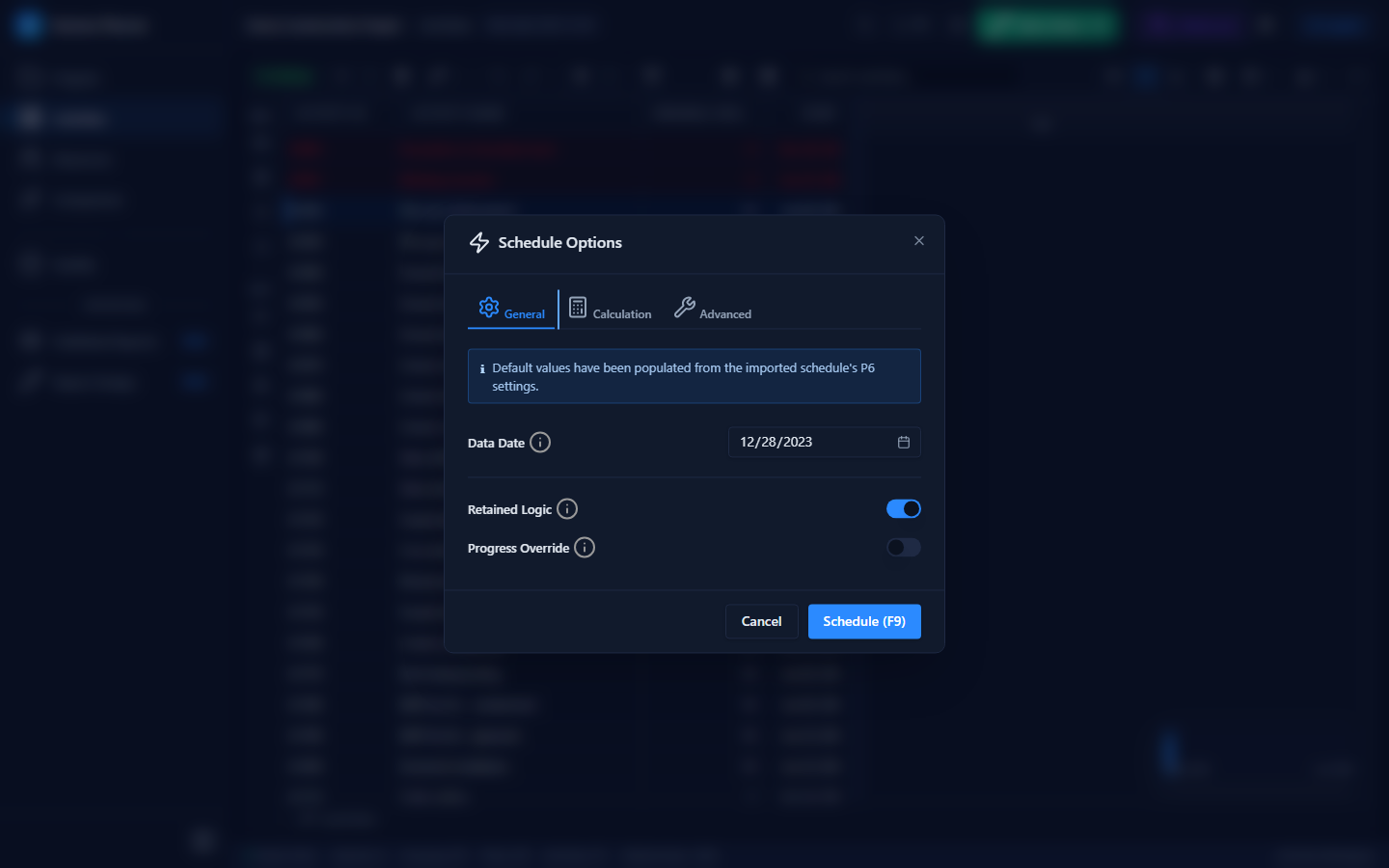Click the Schedule (F9) button

864,621
